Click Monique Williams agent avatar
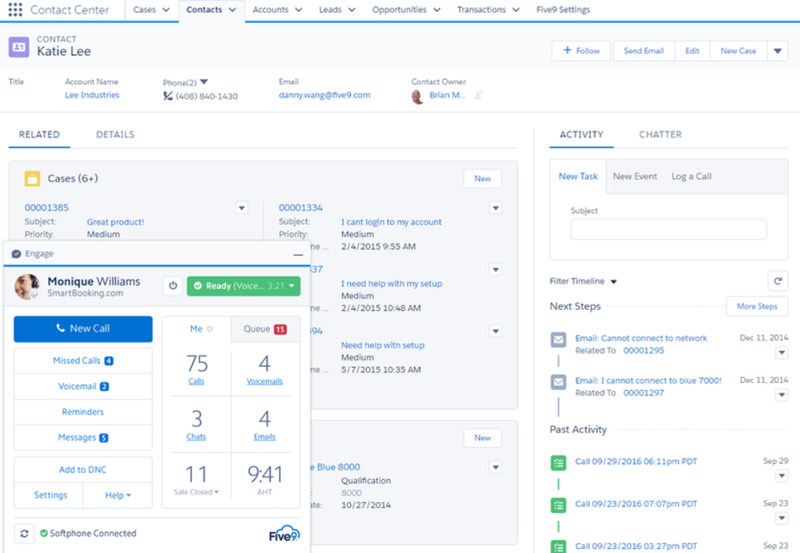The image size is (800, 553). pos(27,287)
